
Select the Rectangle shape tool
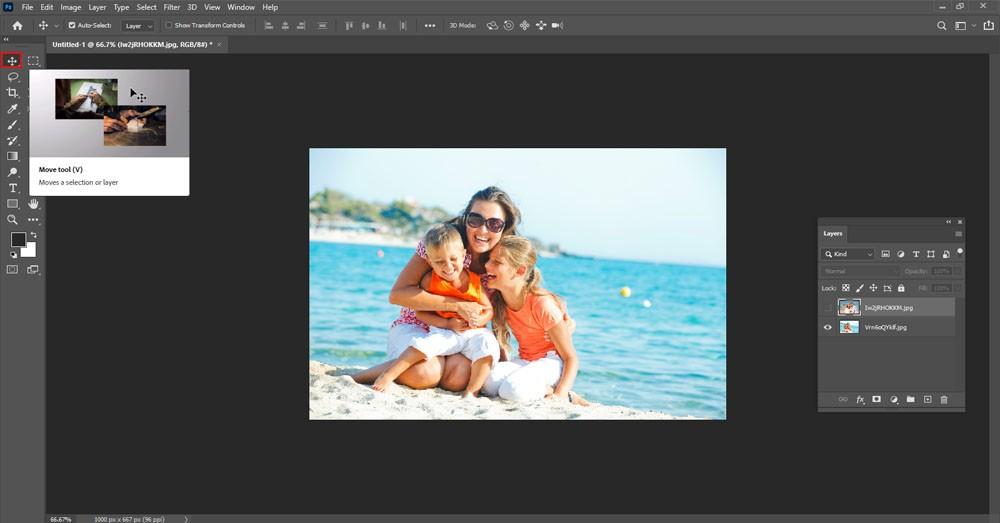(12, 204)
